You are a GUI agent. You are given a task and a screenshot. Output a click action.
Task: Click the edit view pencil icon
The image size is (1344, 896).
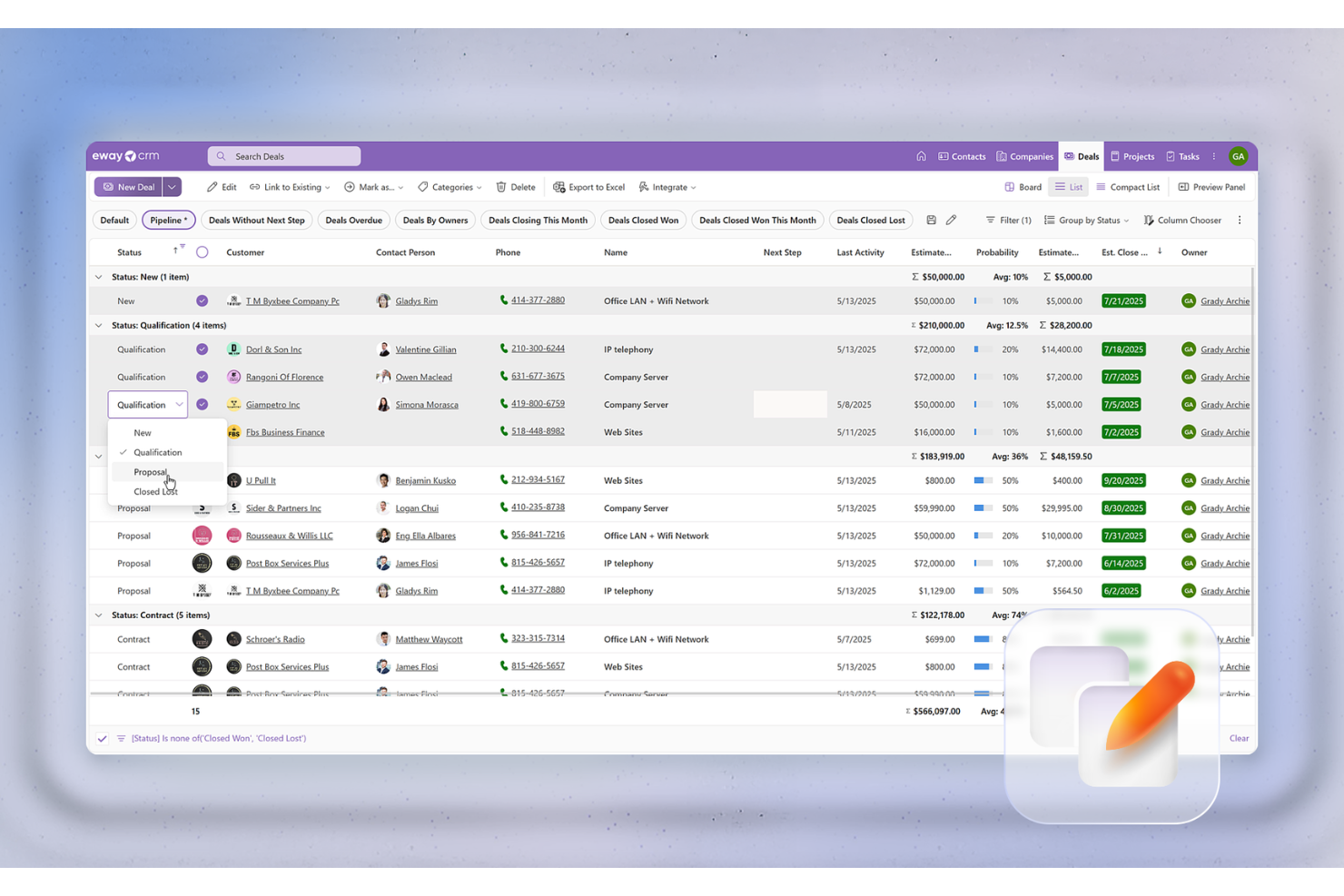click(951, 220)
